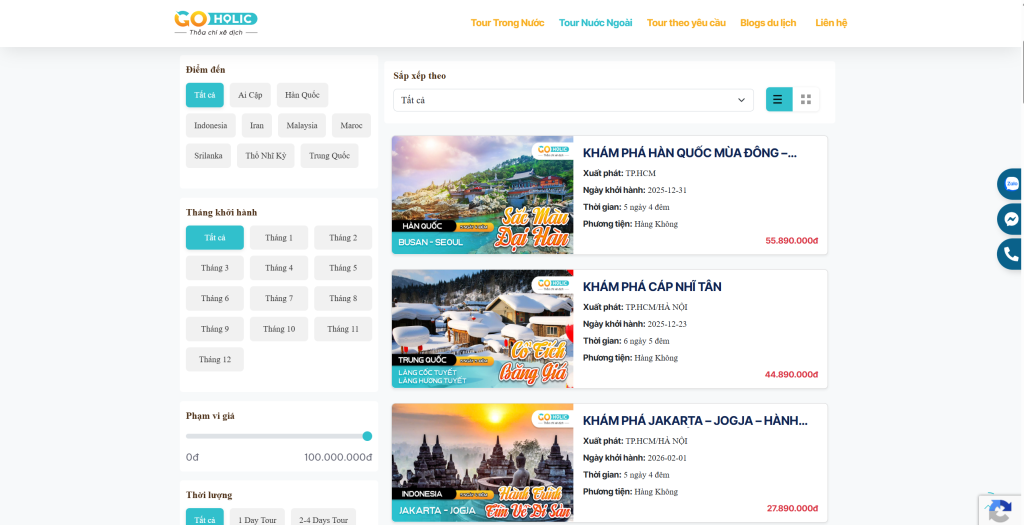Enable the Thổ Nhĩ Kỳ destination filter
The height and width of the screenshot is (525, 1024).
pos(265,156)
